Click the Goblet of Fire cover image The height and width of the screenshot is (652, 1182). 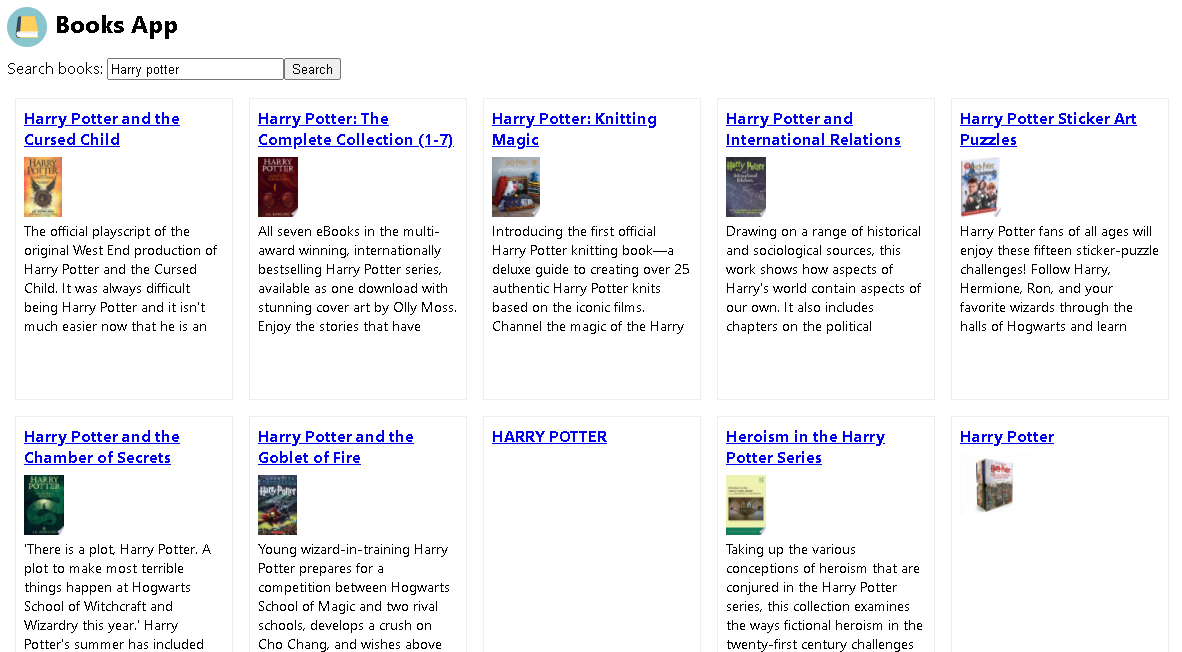(x=277, y=505)
